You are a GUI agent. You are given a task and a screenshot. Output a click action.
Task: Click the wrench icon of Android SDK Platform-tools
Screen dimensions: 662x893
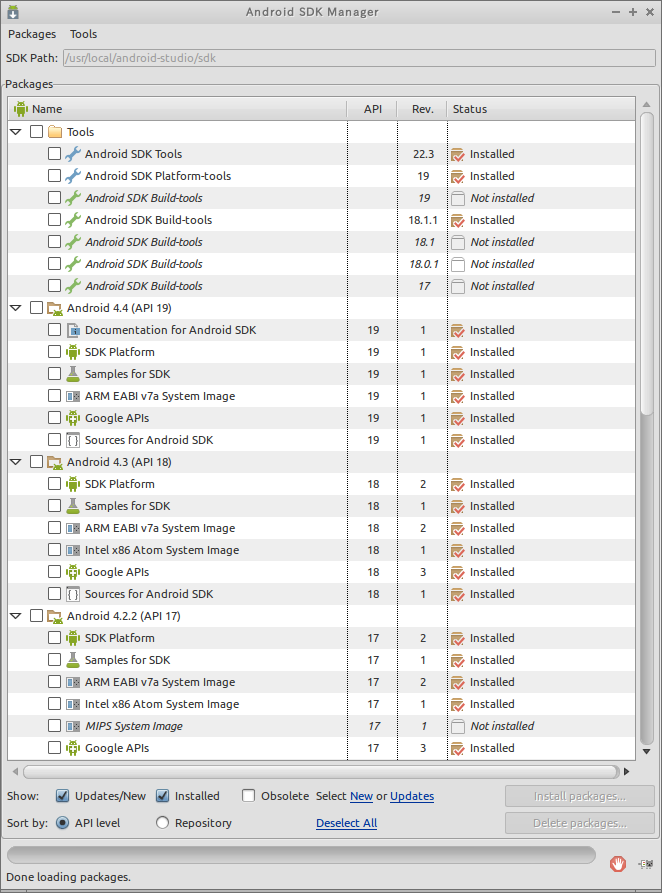point(73,176)
